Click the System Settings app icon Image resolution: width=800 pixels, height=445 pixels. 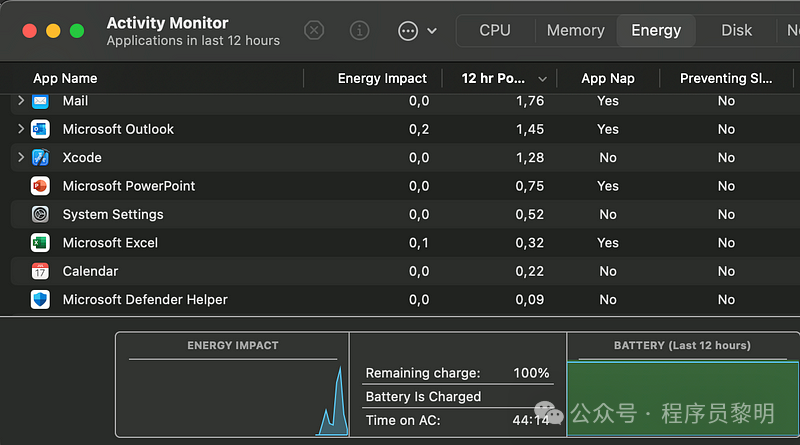pyautogui.click(x=40, y=214)
